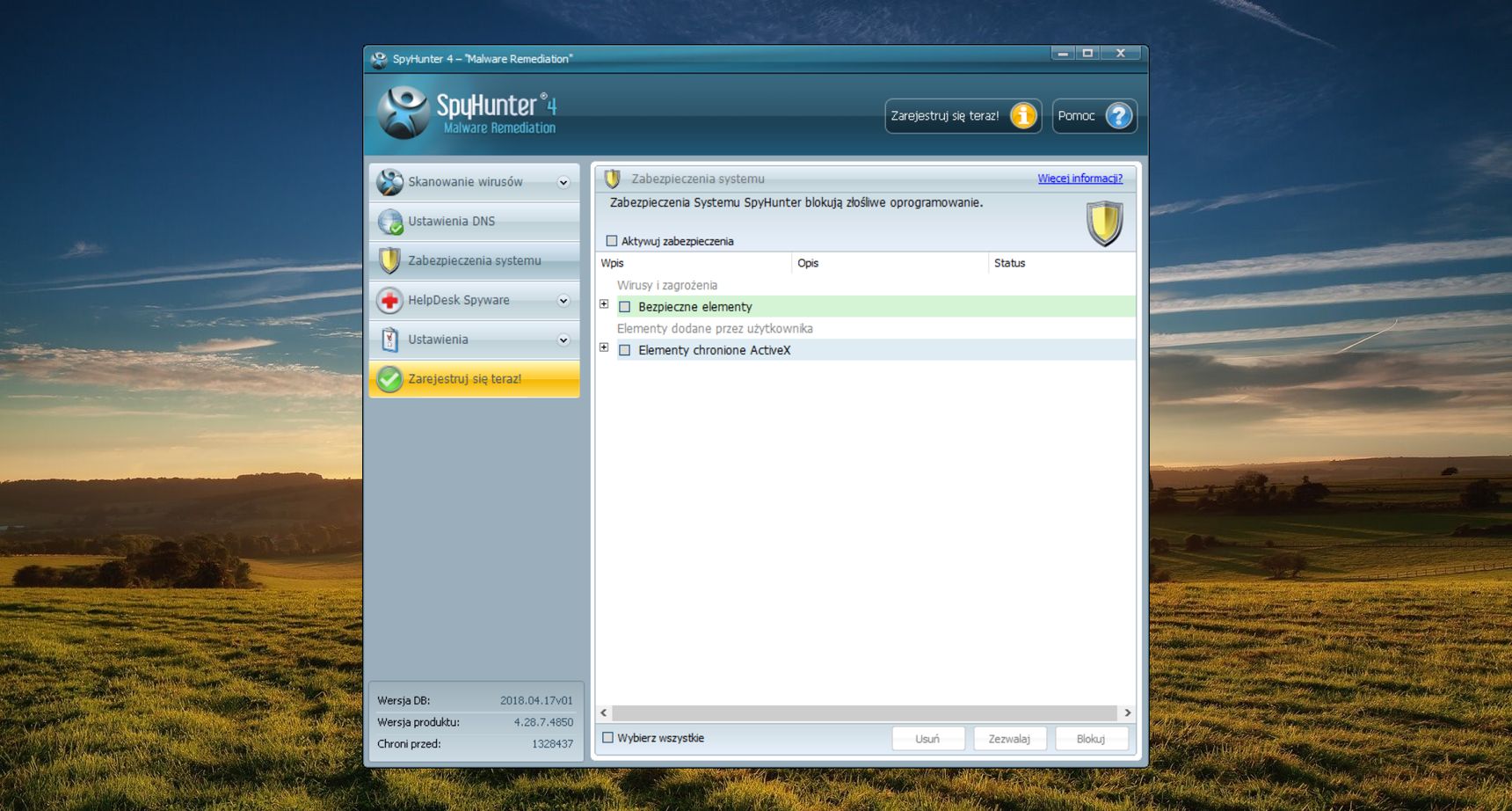Expand the Skanowanie wirusów dropdown arrow
Viewport: 1512px width, 811px height.
point(563,183)
